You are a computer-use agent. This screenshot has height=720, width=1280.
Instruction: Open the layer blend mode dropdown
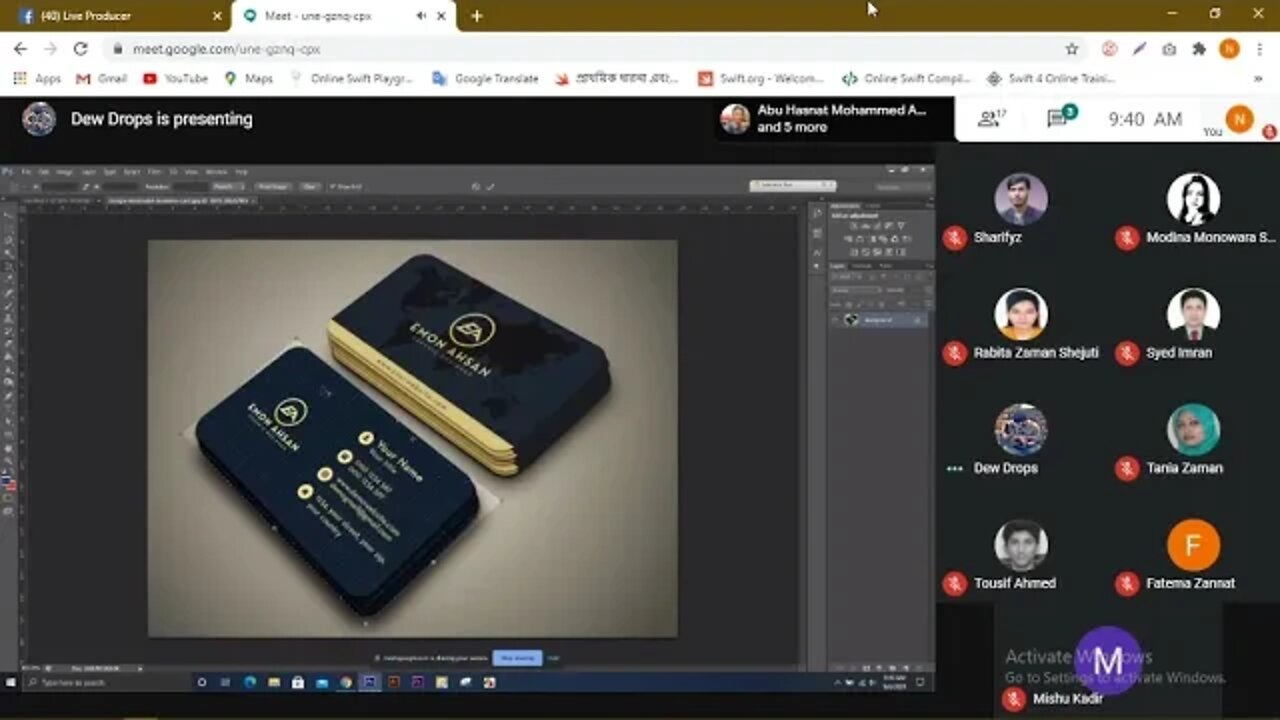tap(856, 290)
